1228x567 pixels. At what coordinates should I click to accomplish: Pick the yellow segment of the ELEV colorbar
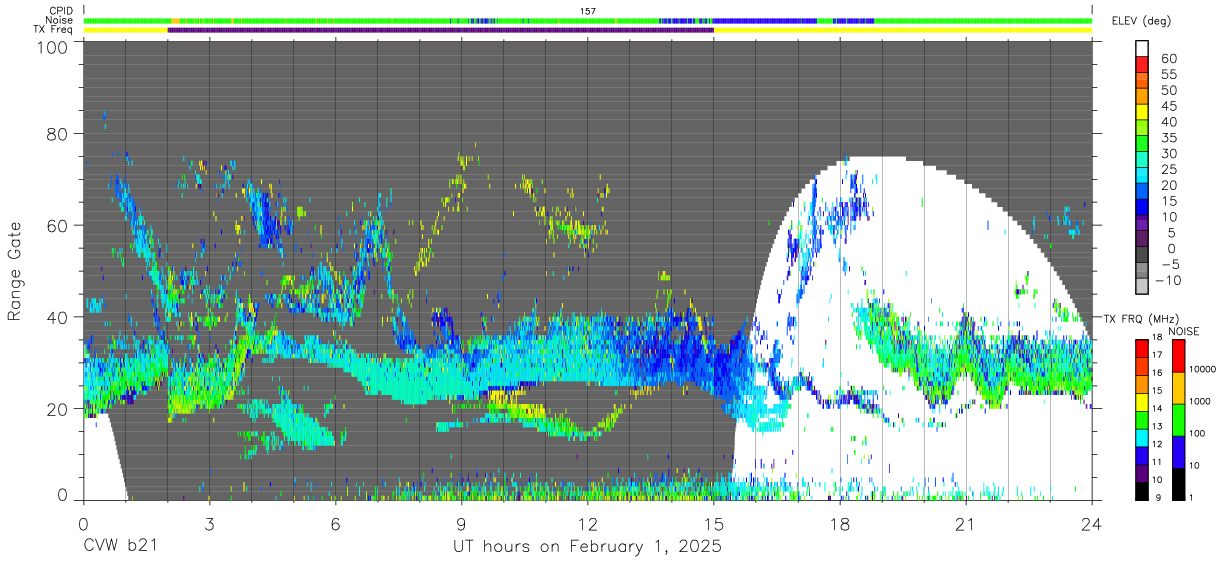click(1142, 112)
